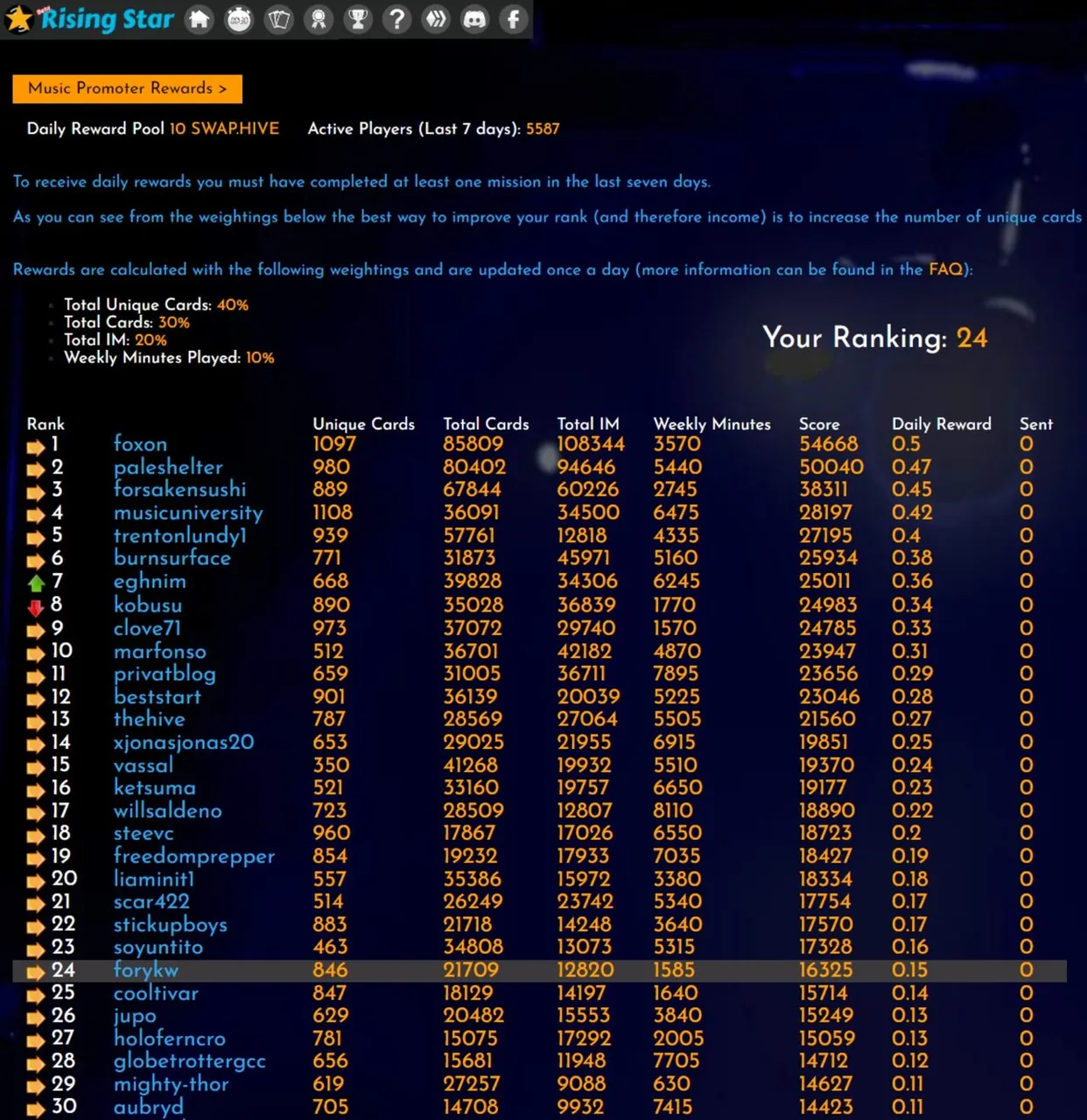The height and width of the screenshot is (1120, 1087).
Task: Open player eghnim's link
Action: 150,582
